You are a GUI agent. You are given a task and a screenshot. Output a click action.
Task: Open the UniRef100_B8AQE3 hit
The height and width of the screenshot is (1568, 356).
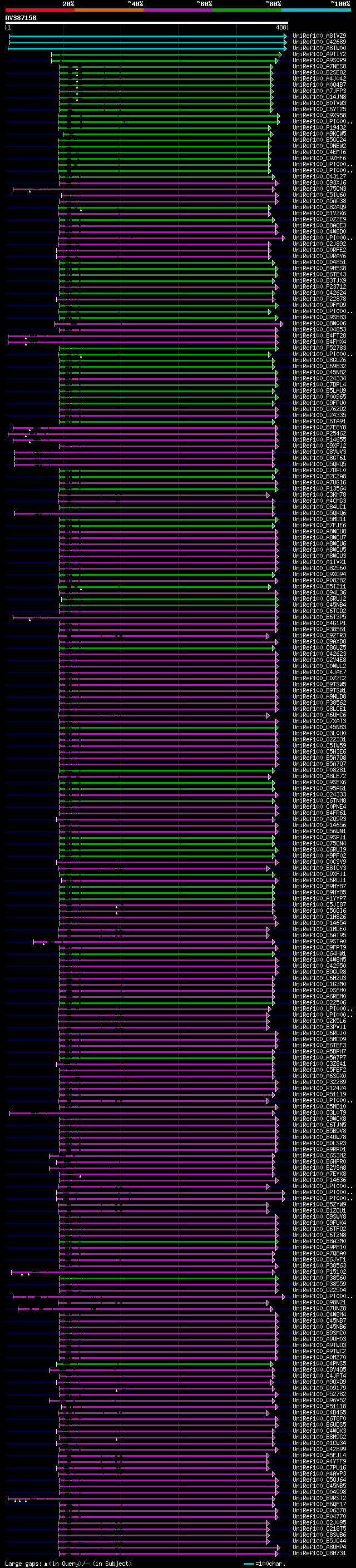[x=319, y=226]
